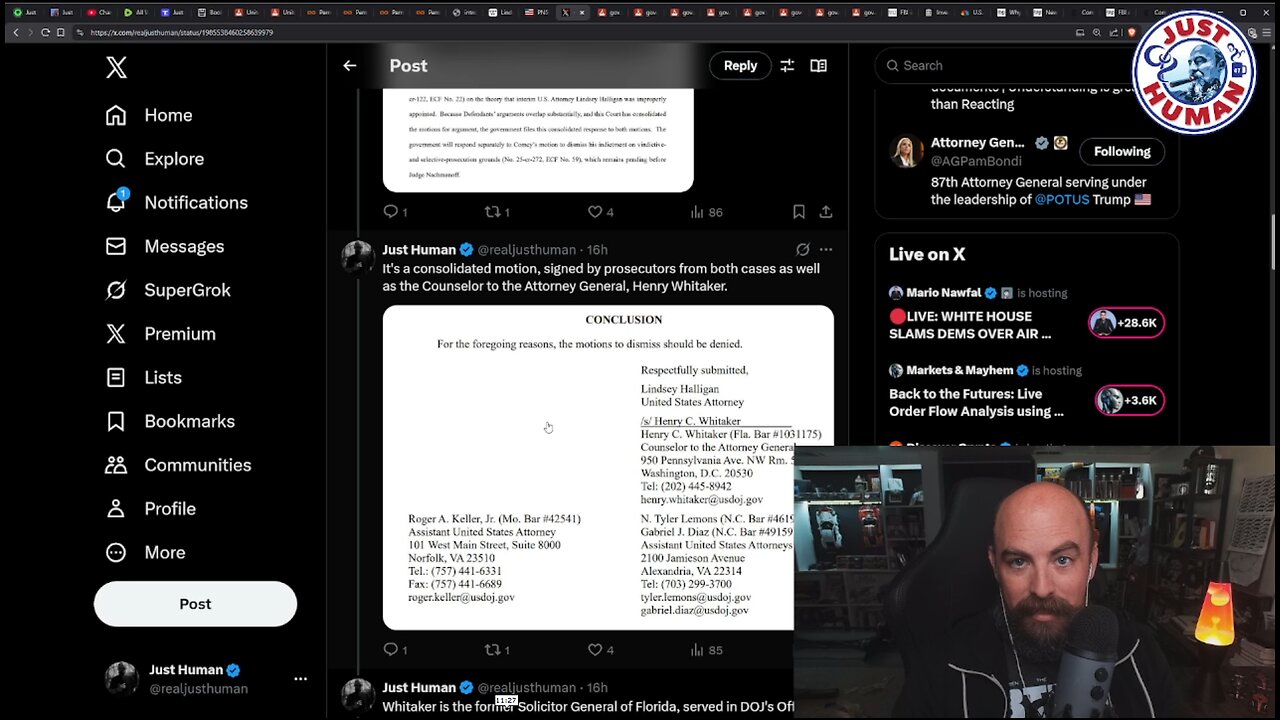
Task: Click Notifications bell icon with badge
Action: (116, 201)
